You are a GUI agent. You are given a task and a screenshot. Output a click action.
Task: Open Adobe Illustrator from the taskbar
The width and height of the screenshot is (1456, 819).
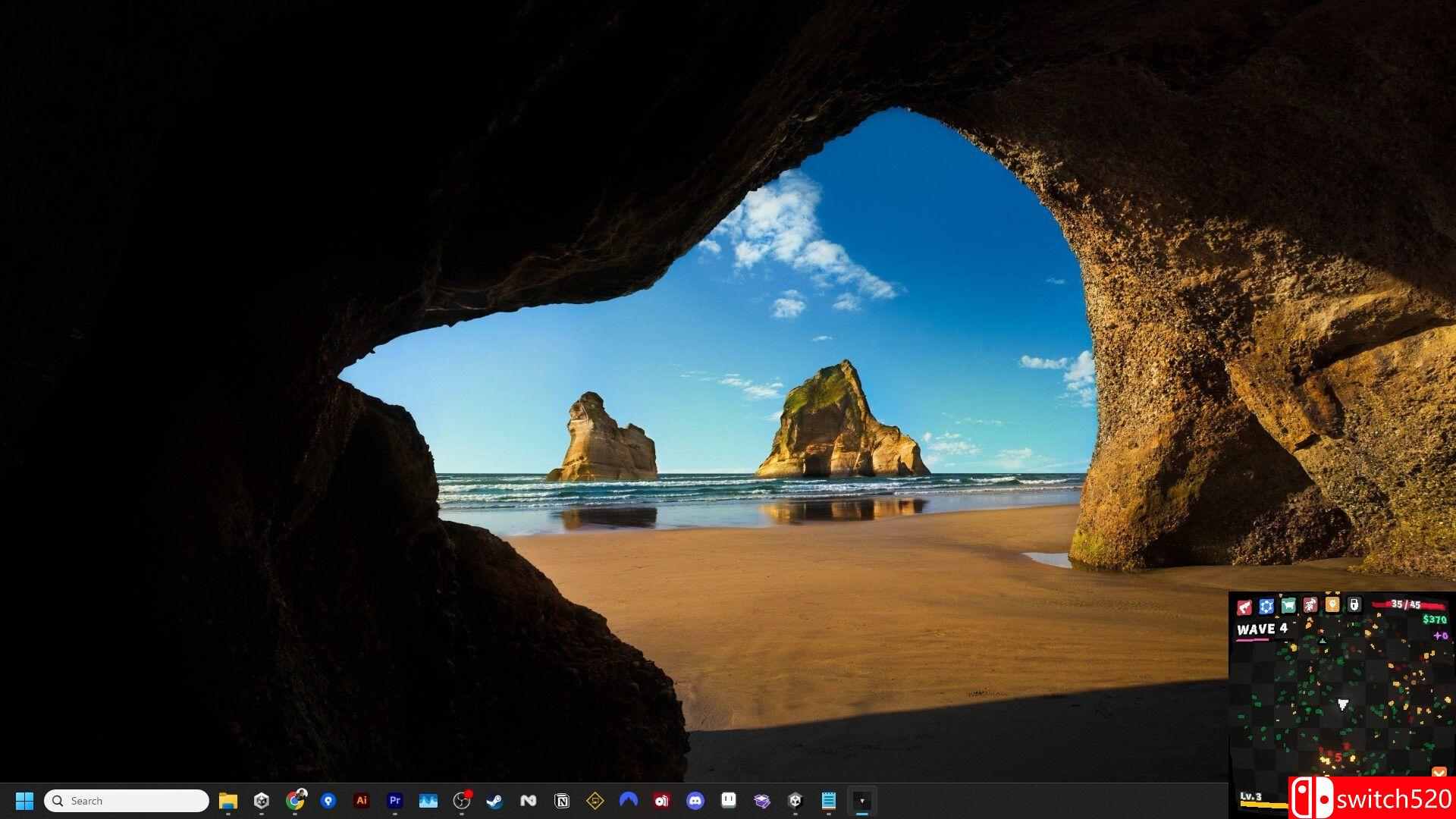coord(362,801)
